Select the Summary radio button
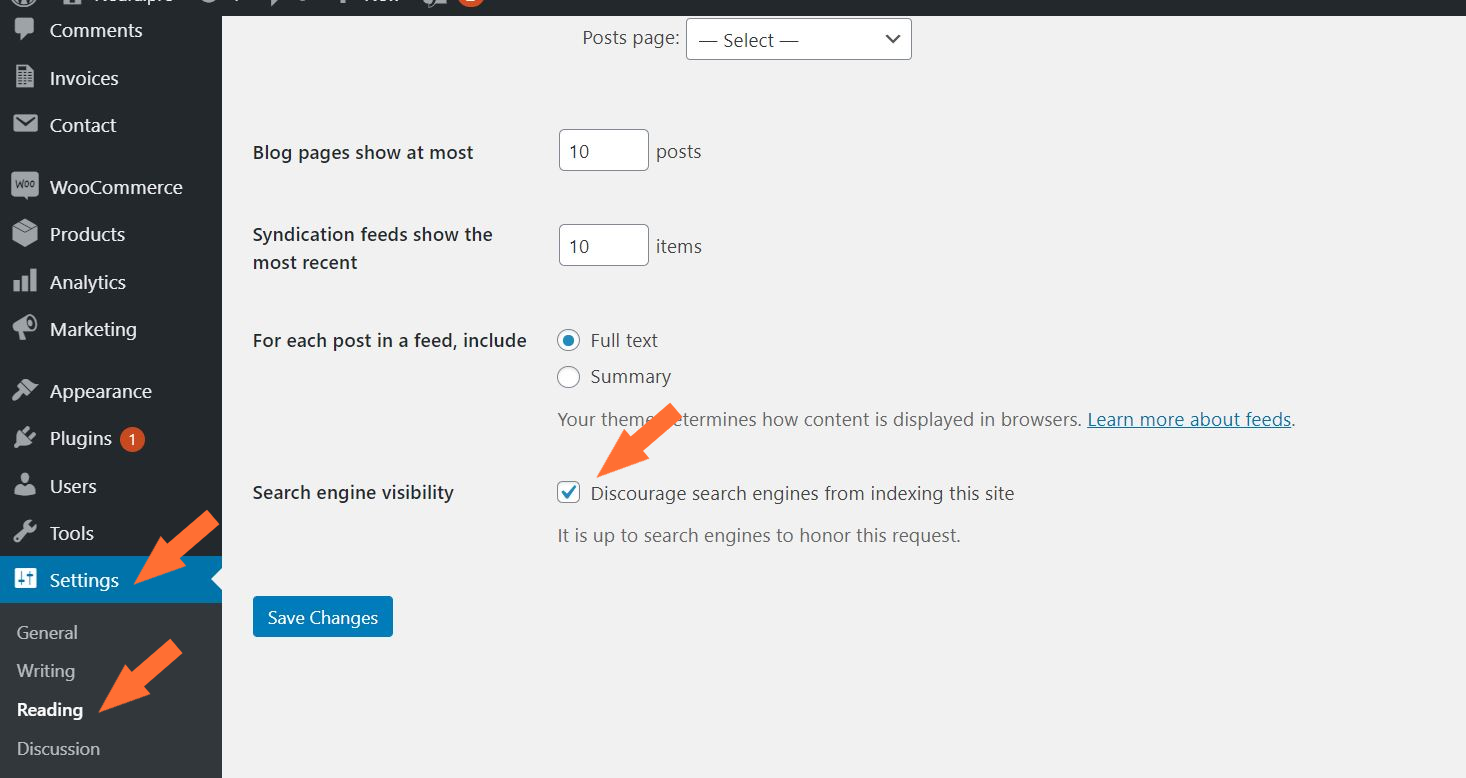Screen dimensions: 1466x778 pyautogui.click(x=568, y=377)
